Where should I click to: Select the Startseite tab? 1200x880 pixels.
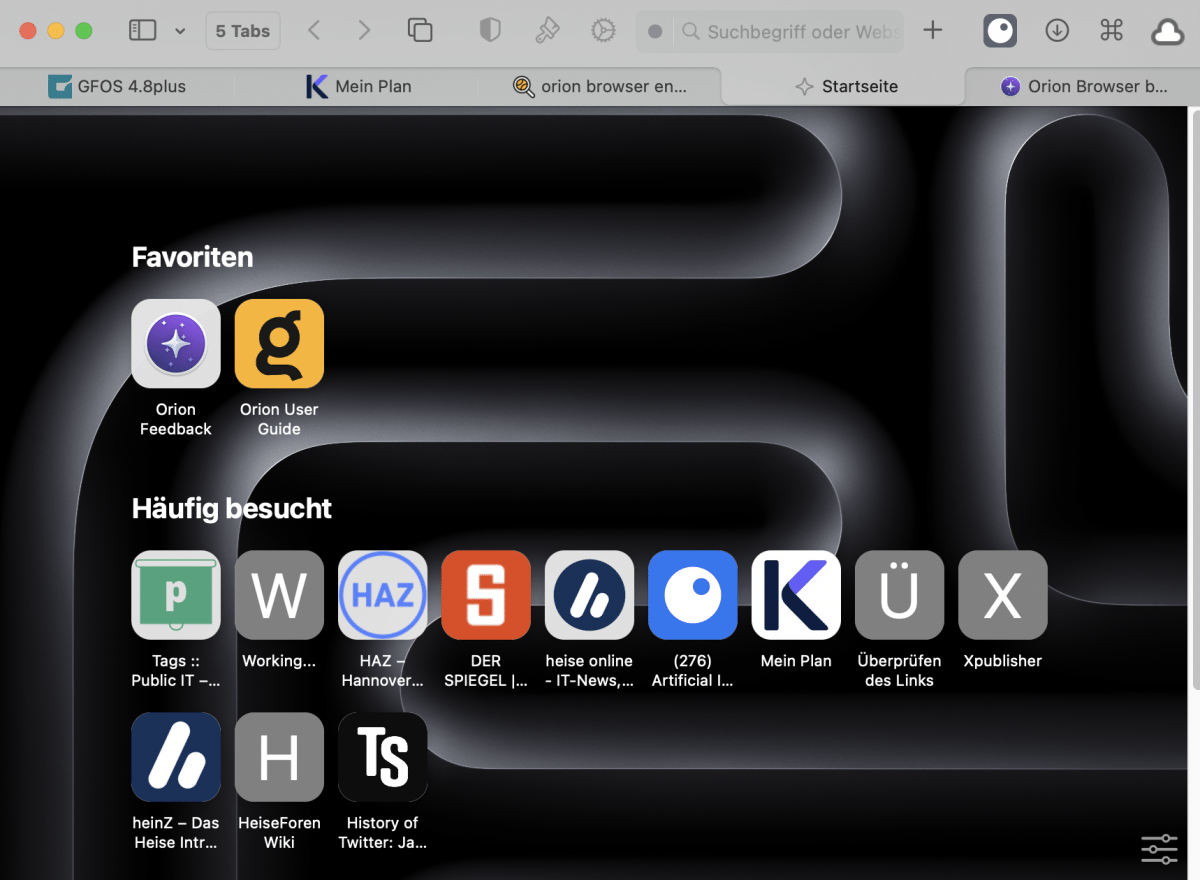pos(843,87)
